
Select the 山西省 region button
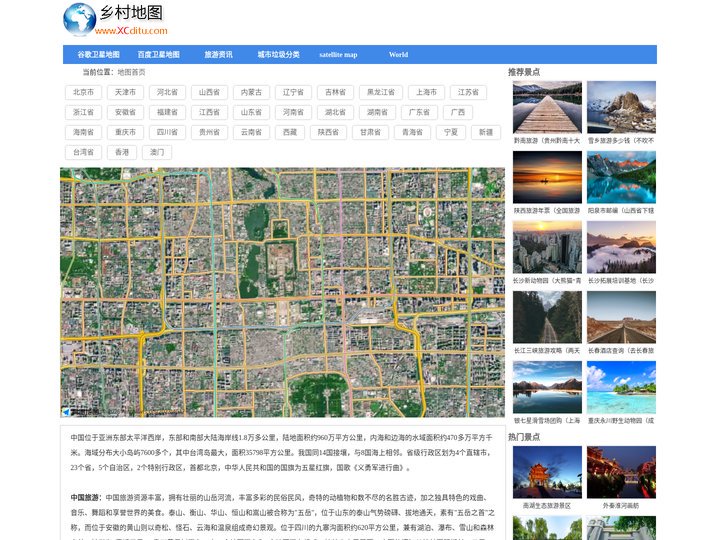tap(209, 92)
